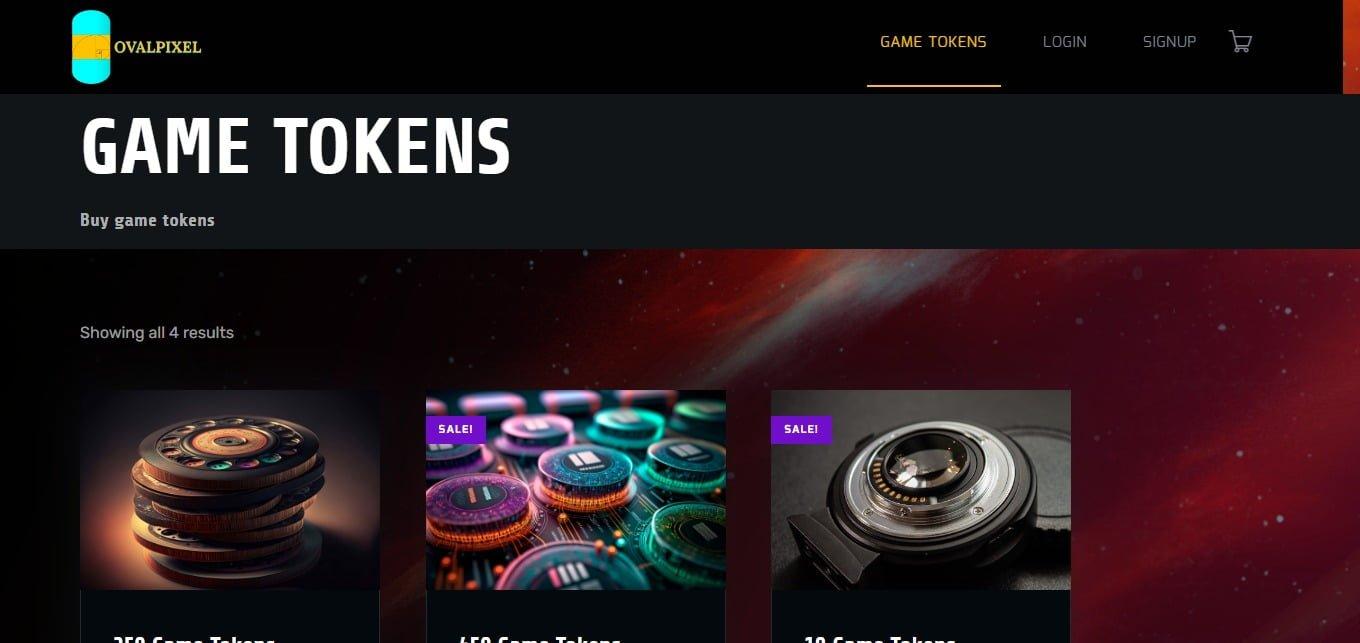Open the shopping cart icon
The height and width of the screenshot is (643, 1360).
(1240, 42)
